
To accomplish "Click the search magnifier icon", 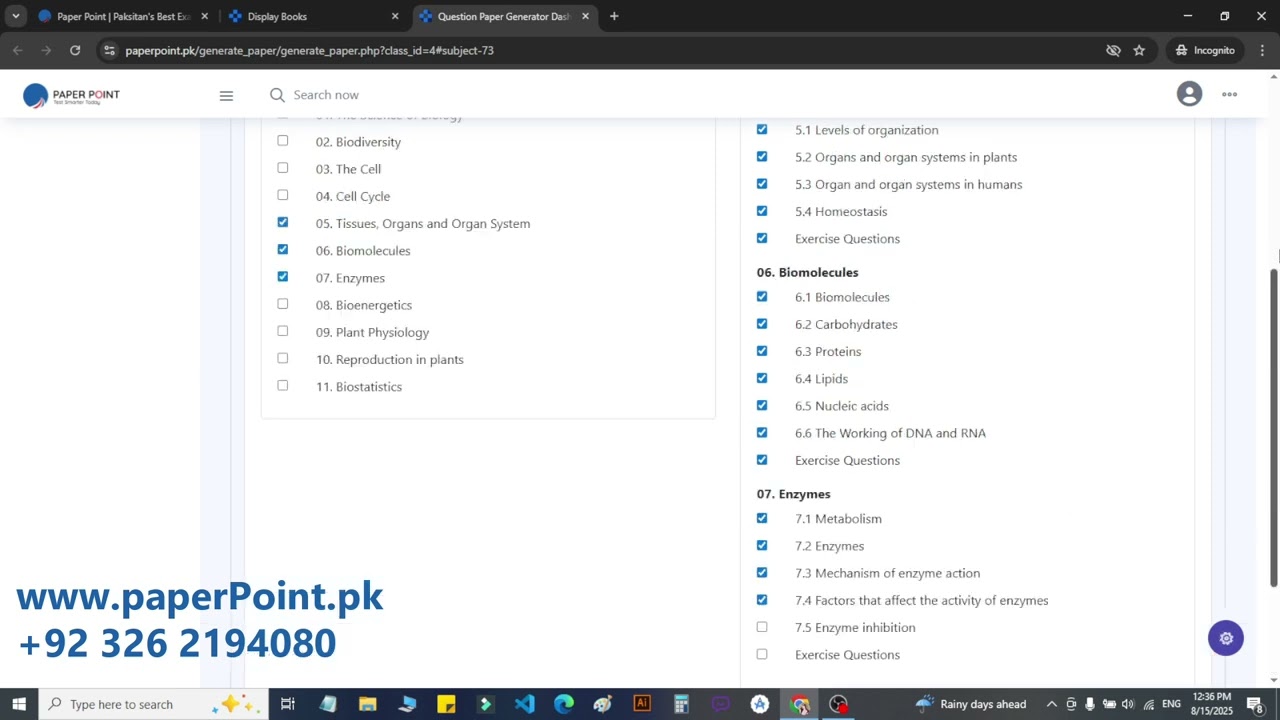I will pyautogui.click(x=277, y=95).
